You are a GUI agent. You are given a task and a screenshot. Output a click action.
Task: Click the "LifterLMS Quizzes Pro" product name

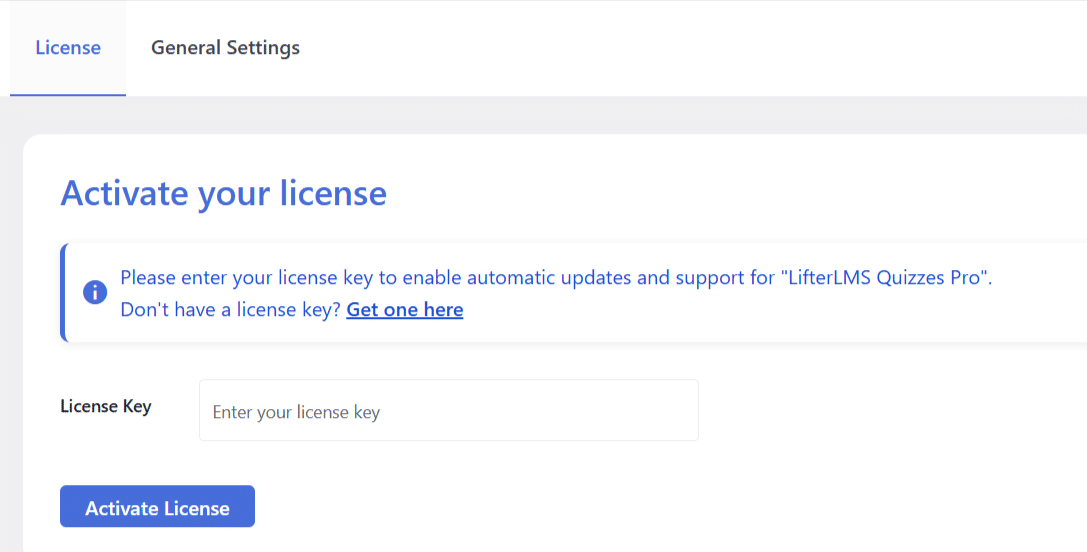click(x=886, y=277)
